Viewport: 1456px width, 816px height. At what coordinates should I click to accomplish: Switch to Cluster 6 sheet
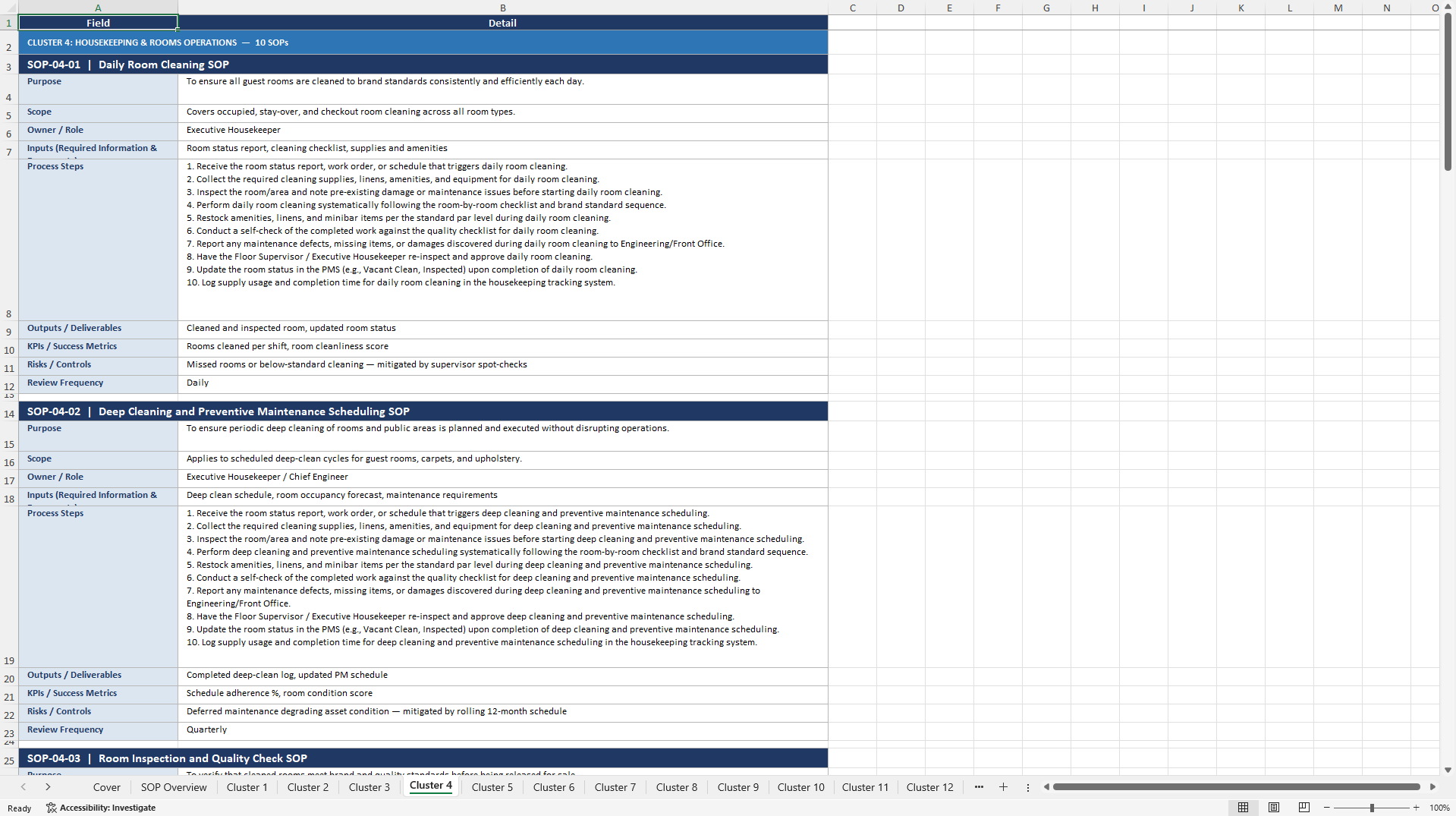pos(554,787)
